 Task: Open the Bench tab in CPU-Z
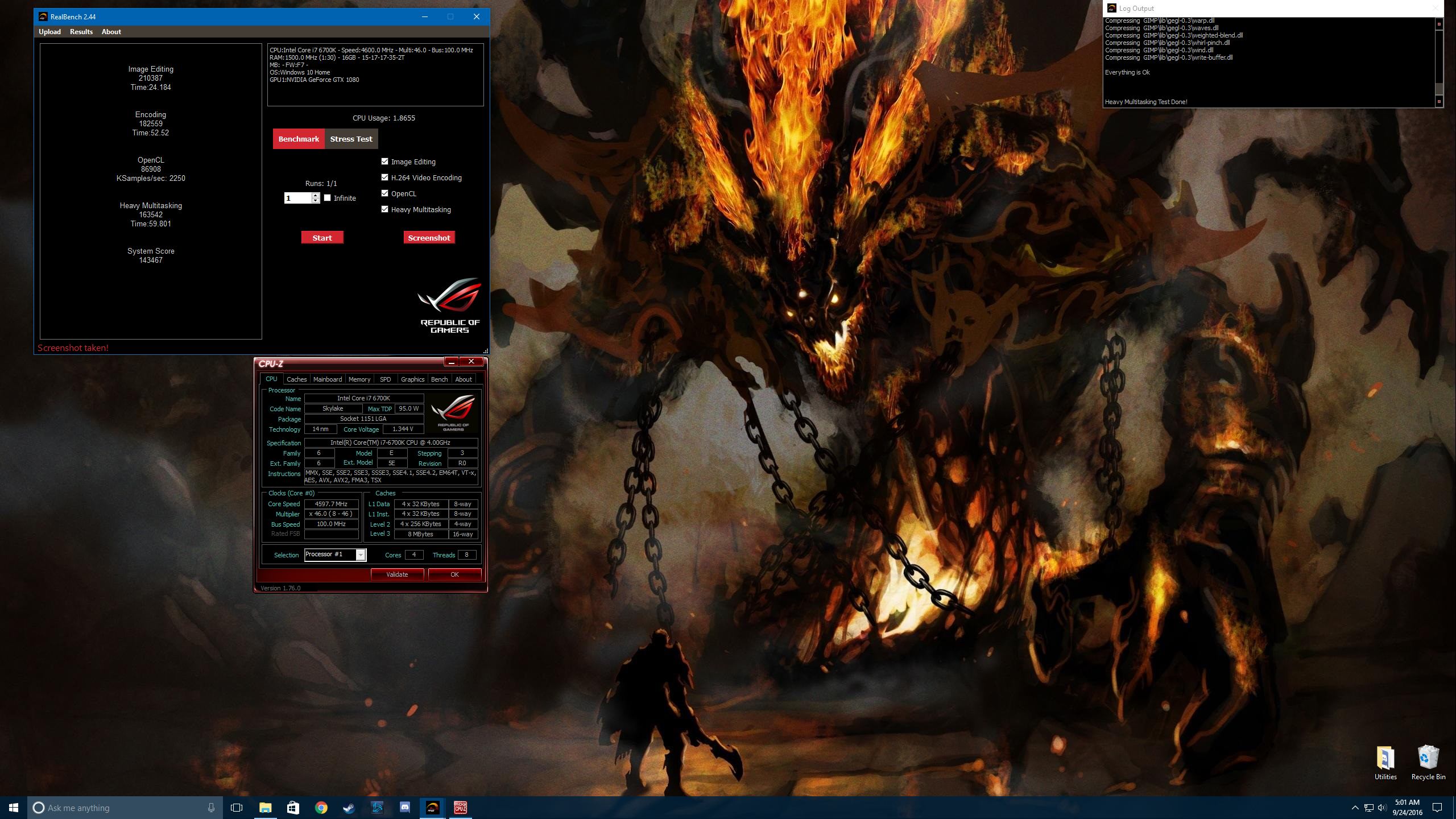[439, 379]
